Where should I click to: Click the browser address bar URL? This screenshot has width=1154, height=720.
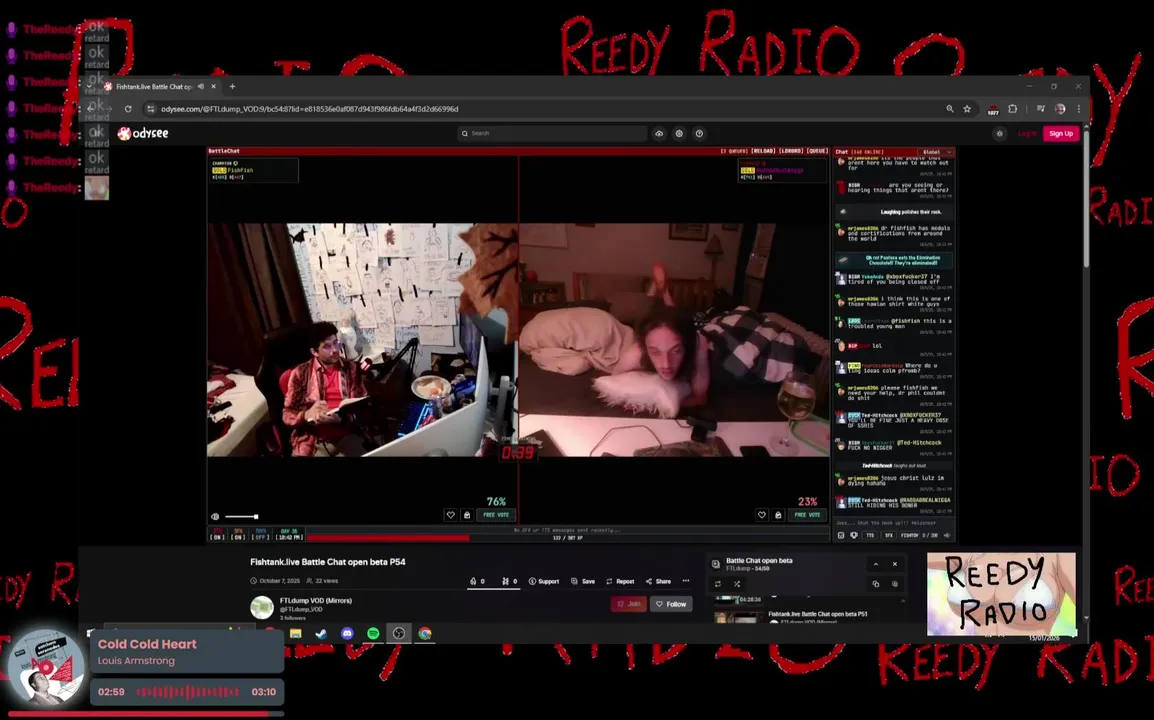click(x=309, y=109)
